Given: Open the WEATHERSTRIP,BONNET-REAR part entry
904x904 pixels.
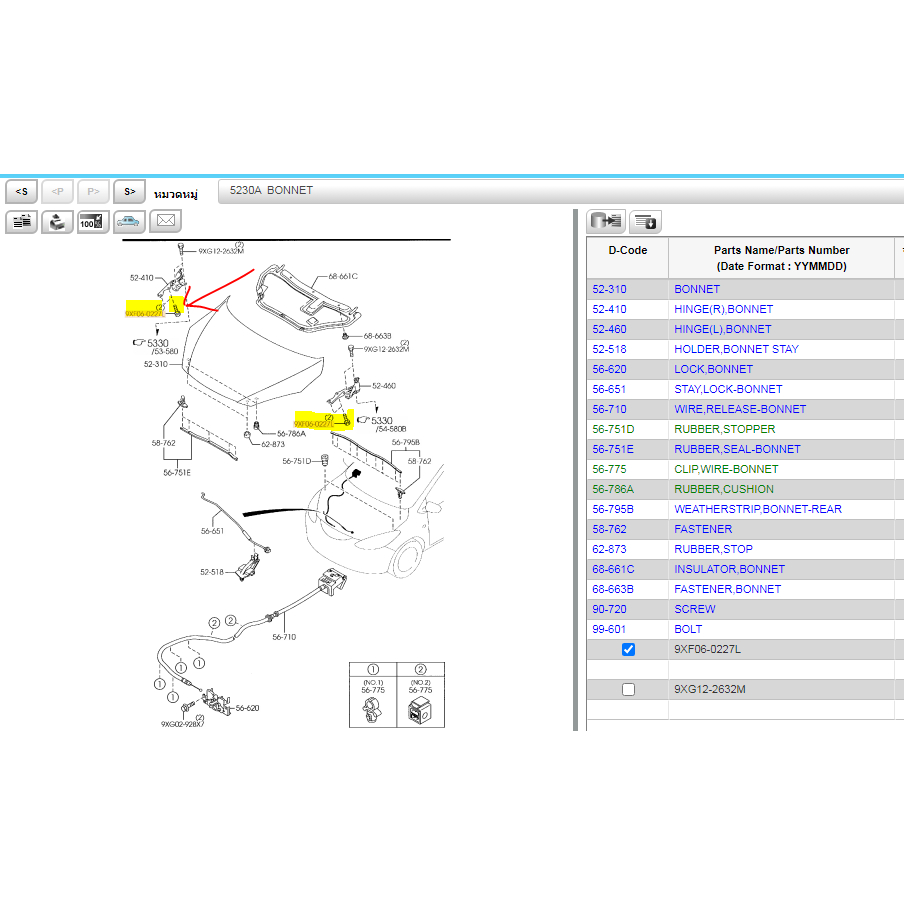Looking at the screenshot, I should [757, 509].
